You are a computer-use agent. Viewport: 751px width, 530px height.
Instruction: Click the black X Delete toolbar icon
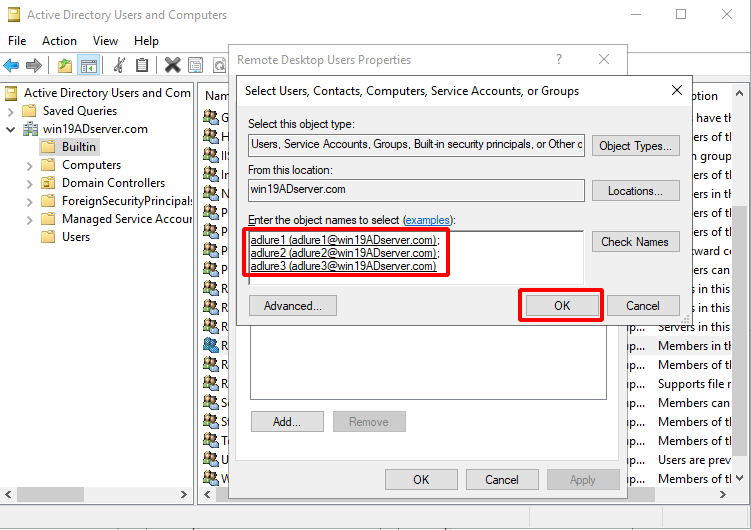point(172,65)
